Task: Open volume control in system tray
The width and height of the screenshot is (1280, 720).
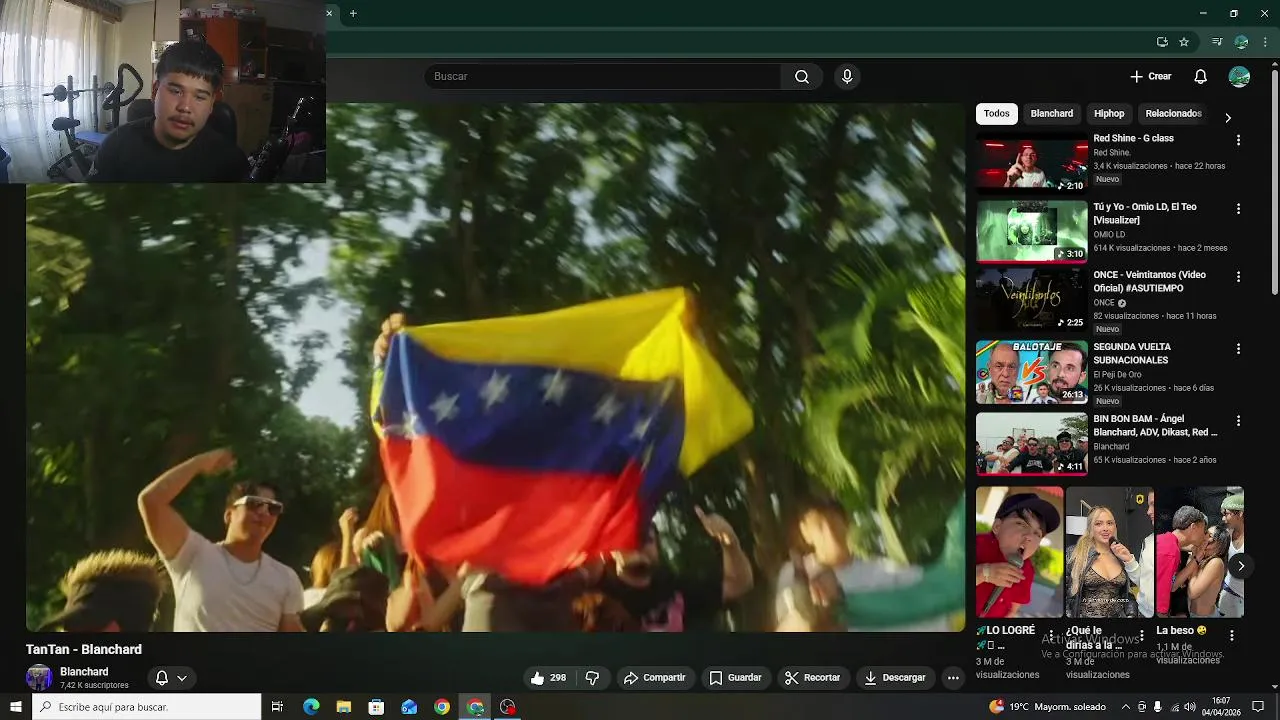Action: coord(1189,707)
